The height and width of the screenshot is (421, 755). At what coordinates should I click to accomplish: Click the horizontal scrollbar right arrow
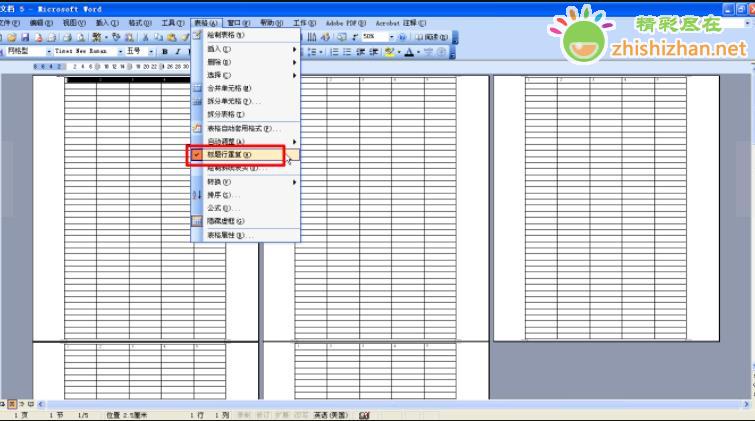point(746,404)
